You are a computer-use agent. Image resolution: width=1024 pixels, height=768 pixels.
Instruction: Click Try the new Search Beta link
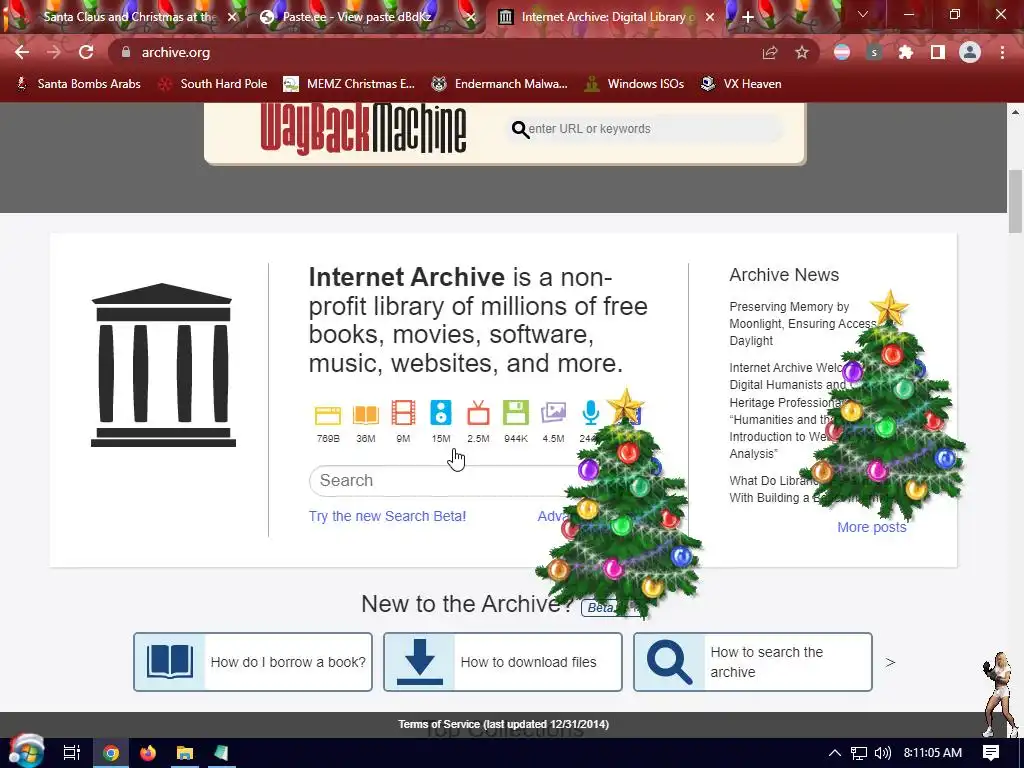387,516
